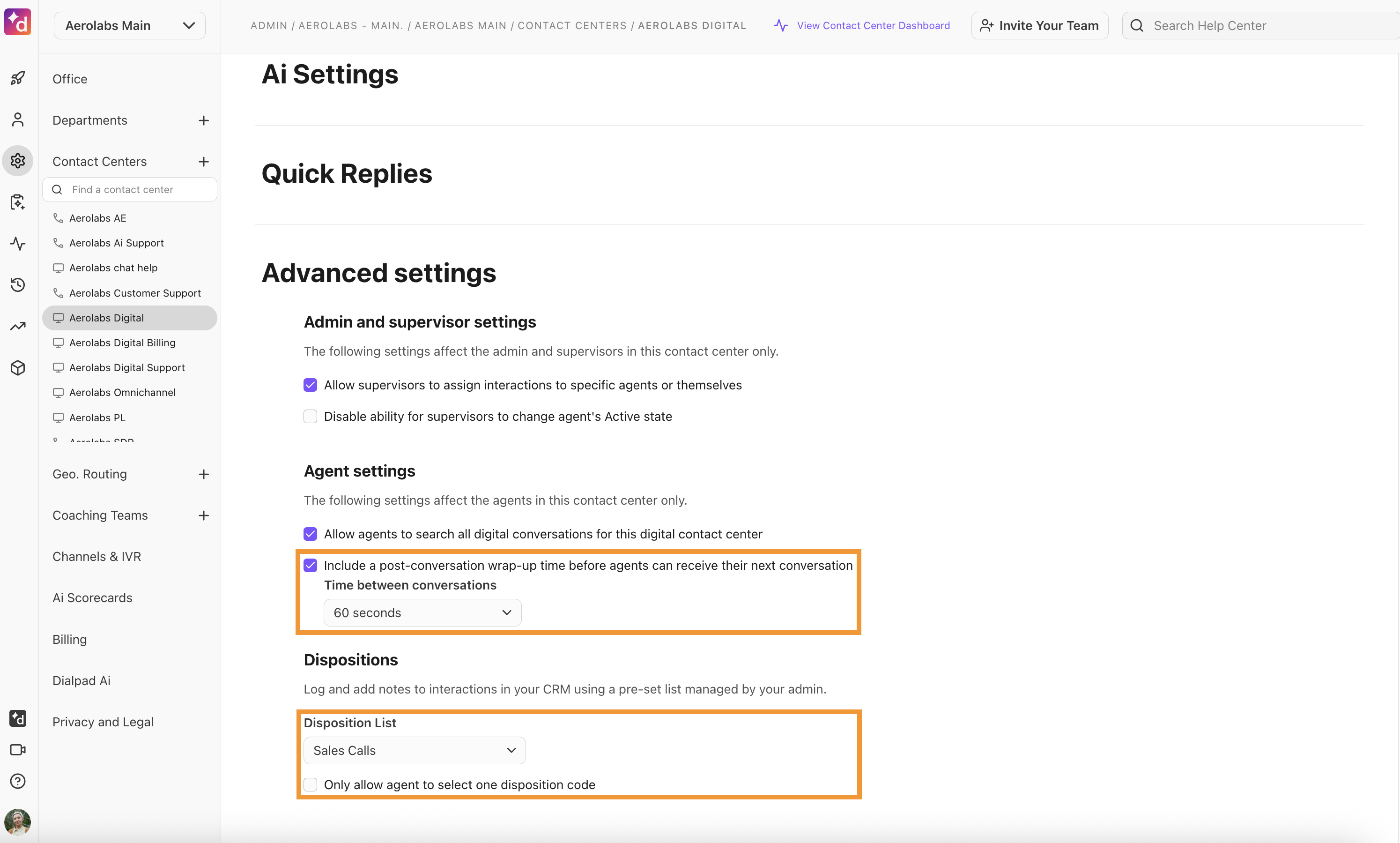This screenshot has width=1400, height=843.
Task: Focus the Find a contact center field
Action: [129, 190]
